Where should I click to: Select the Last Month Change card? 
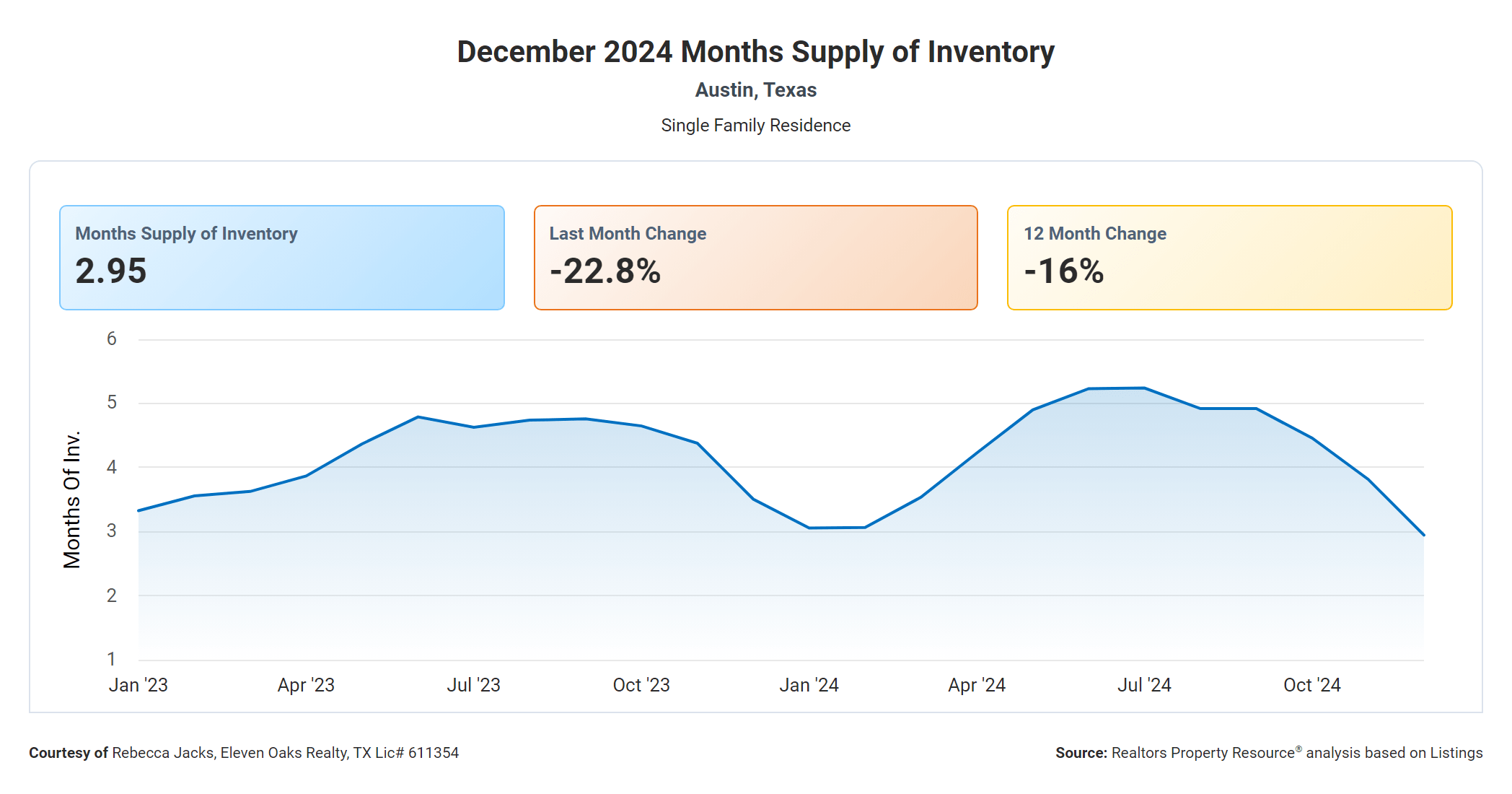755,258
